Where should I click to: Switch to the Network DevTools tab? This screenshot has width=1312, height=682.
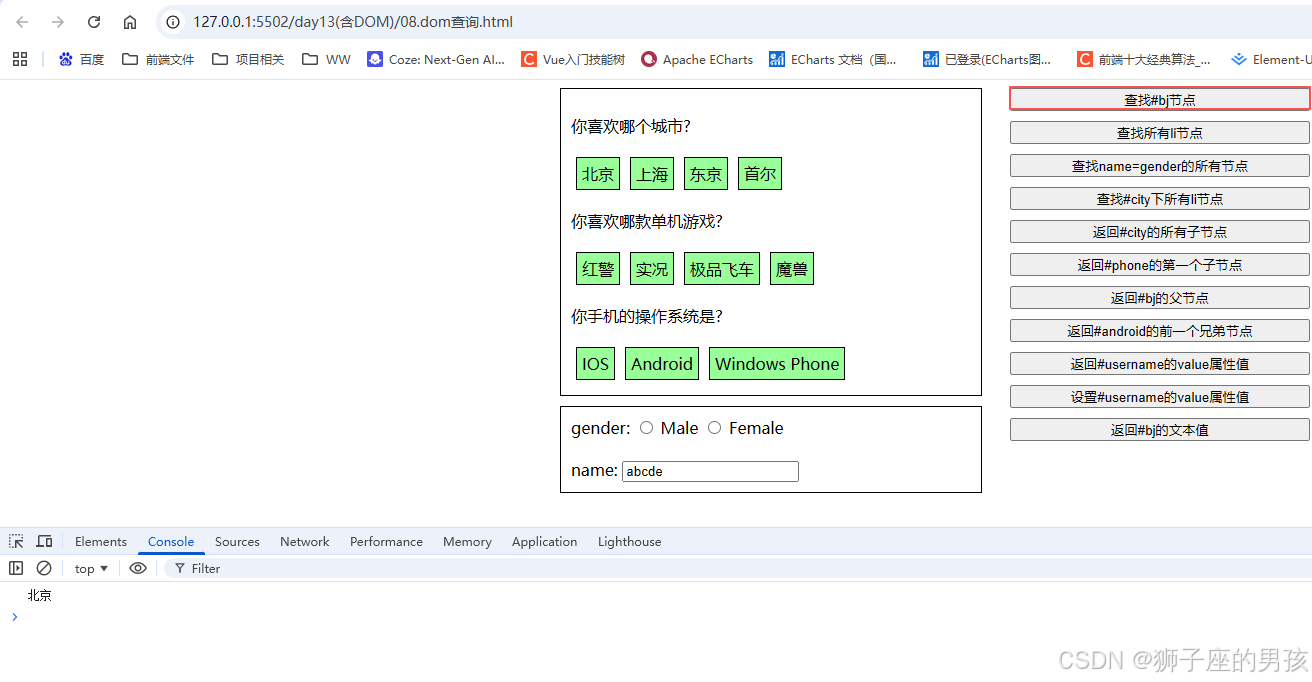click(305, 541)
